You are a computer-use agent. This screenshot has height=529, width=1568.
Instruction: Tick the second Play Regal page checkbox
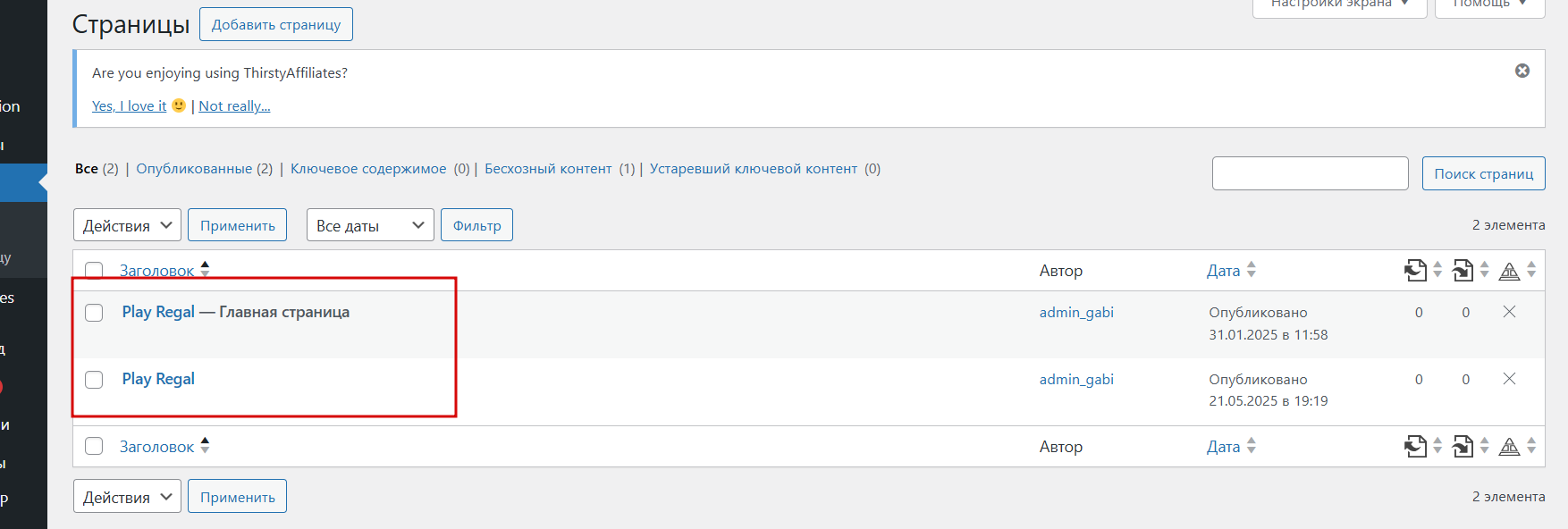tap(94, 380)
